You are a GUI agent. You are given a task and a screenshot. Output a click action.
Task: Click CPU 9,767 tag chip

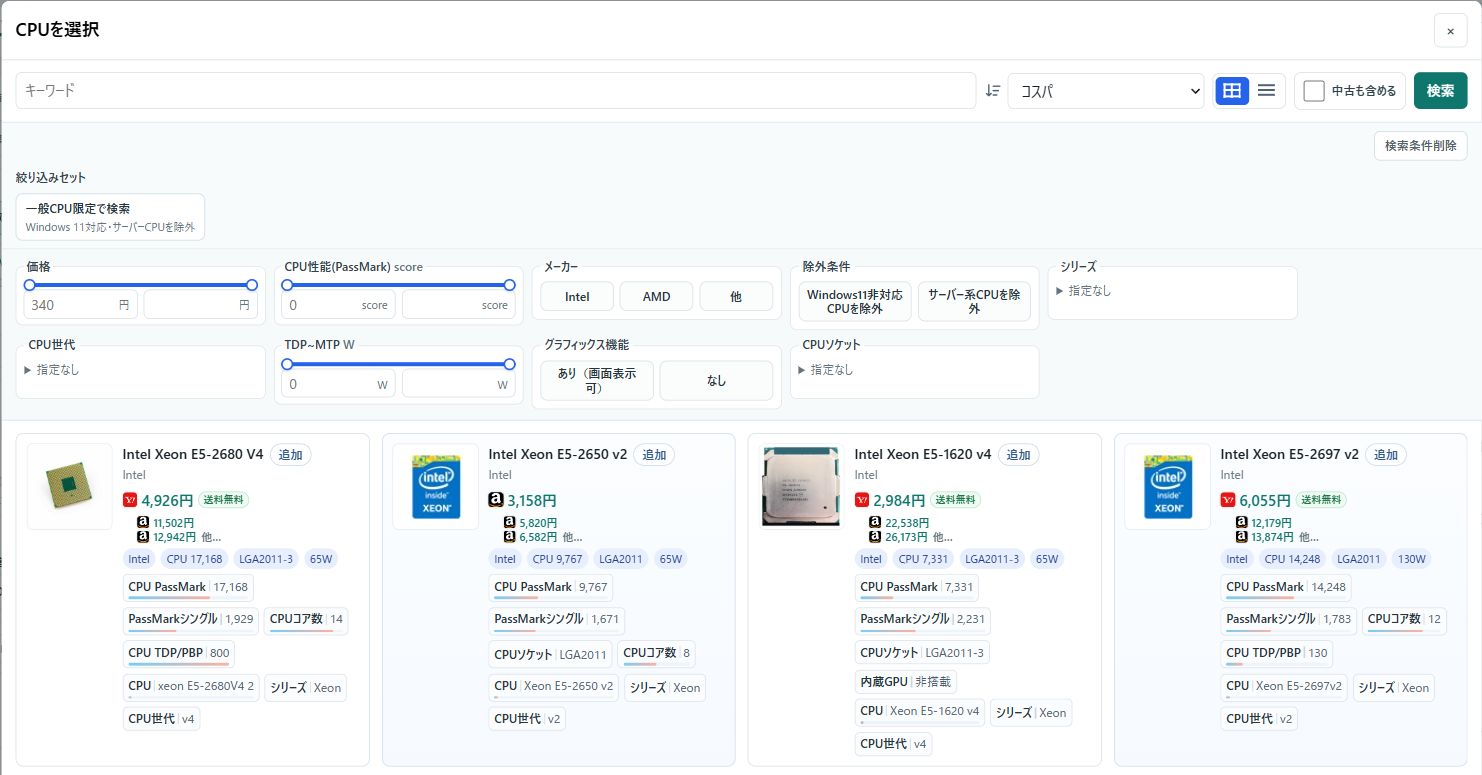pos(557,559)
